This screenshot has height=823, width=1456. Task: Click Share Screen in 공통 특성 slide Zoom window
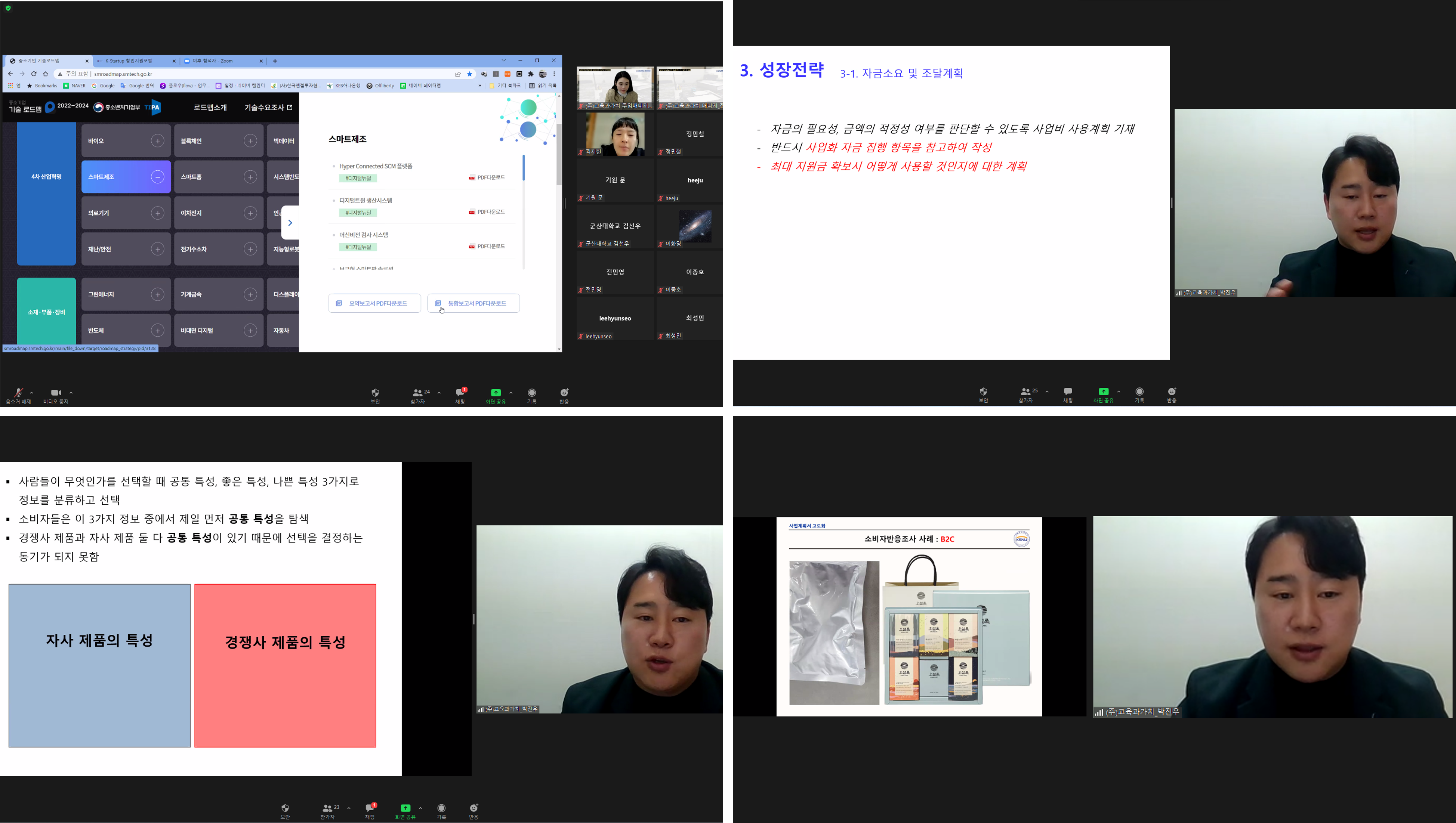[x=405, y=811]
